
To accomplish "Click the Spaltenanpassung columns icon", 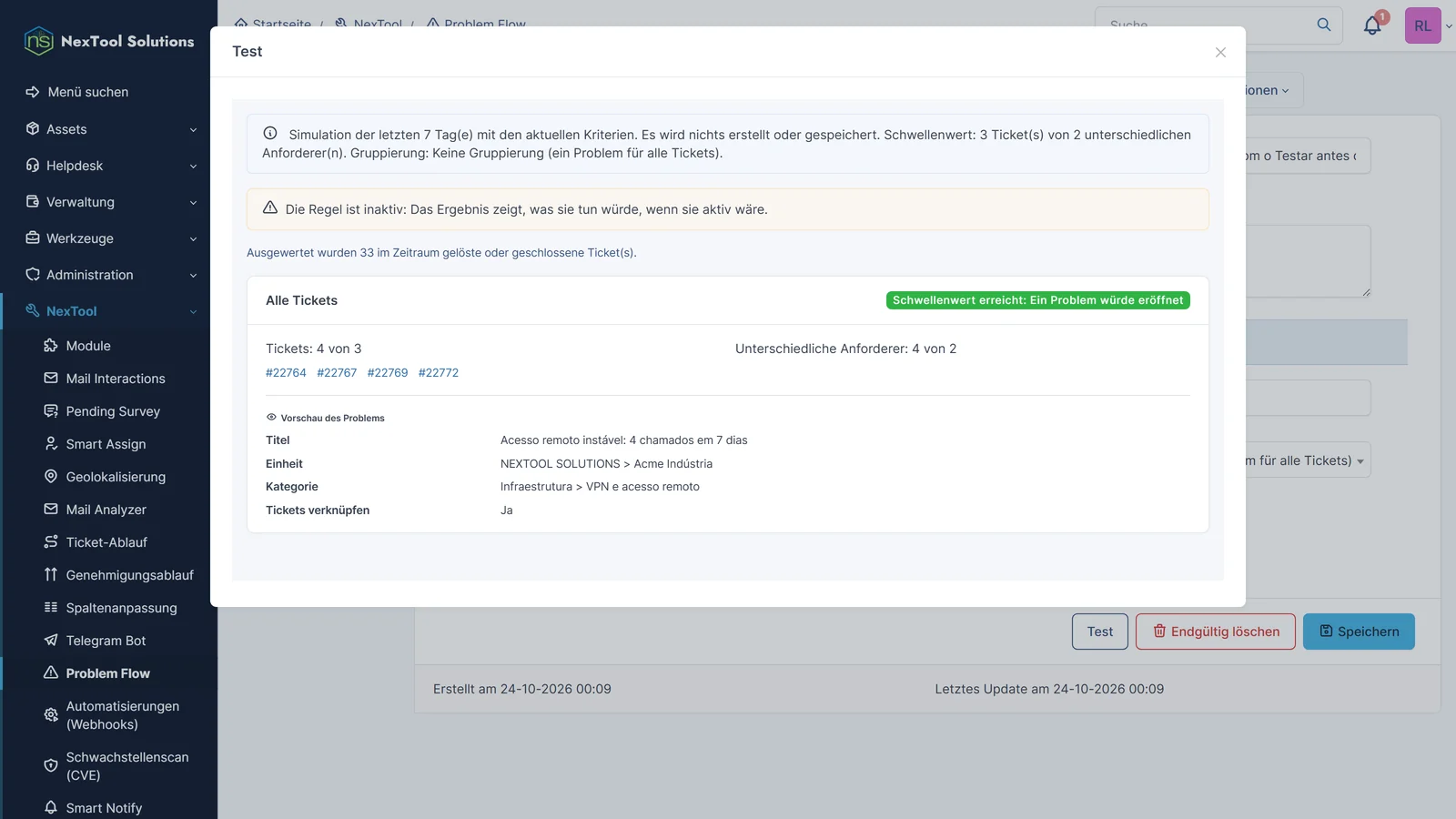I will 51,608.
